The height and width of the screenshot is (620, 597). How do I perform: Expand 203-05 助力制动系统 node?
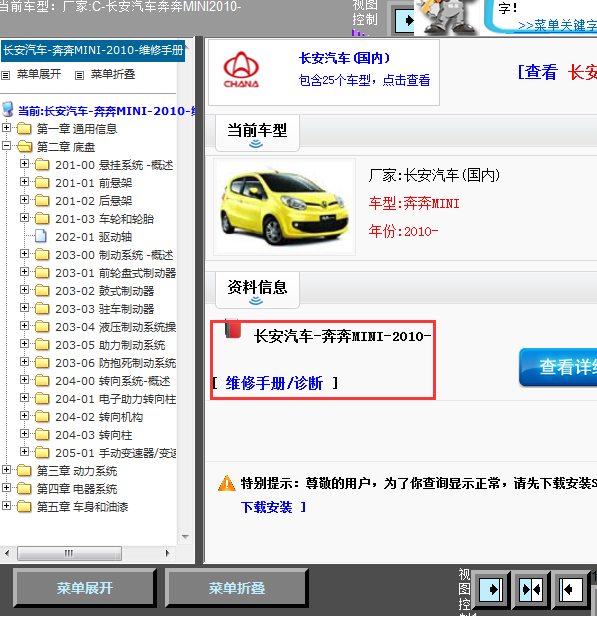point(24,344)
